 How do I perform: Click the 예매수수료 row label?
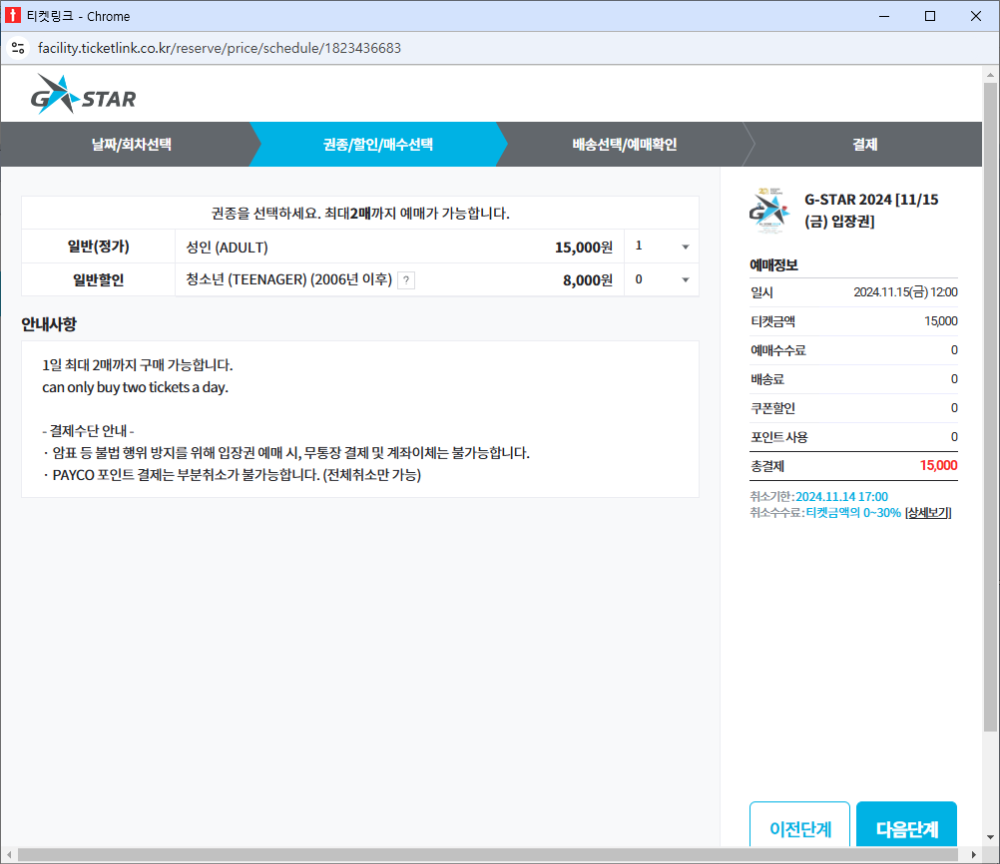pyautogui.click(x=778, y=350)
